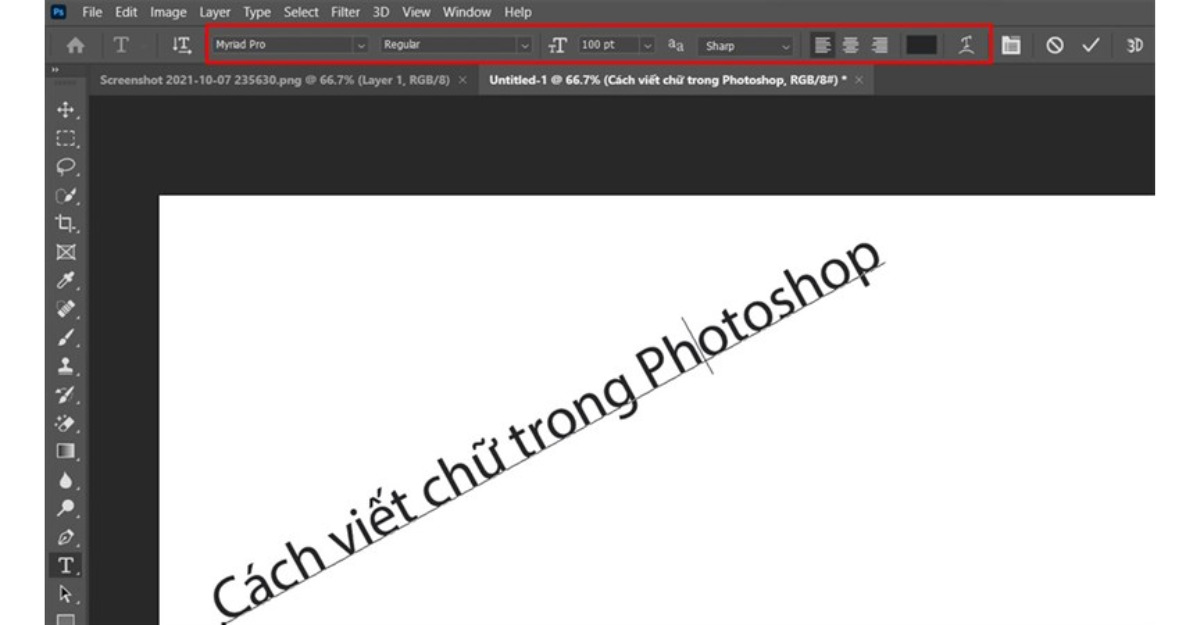This screenshot has width=1200, height=625.
Task: Select the Eyedropper tool
Action: pos(66,280)
